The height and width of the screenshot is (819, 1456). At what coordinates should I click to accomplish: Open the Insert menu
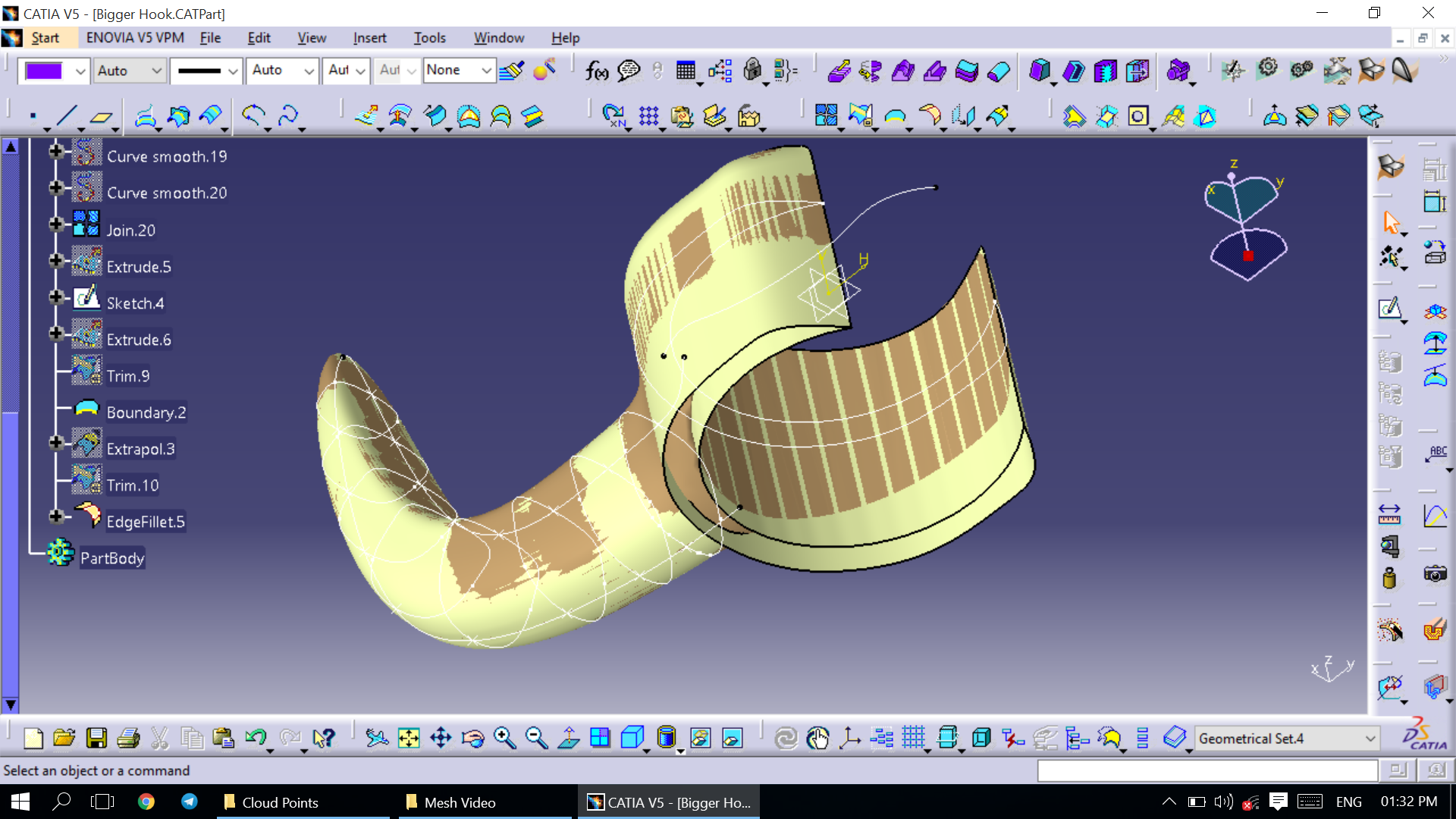(x=369, y=38)
